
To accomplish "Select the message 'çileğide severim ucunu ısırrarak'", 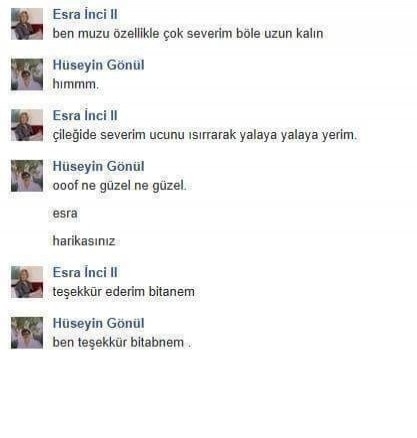I will (x=205, y=135).
